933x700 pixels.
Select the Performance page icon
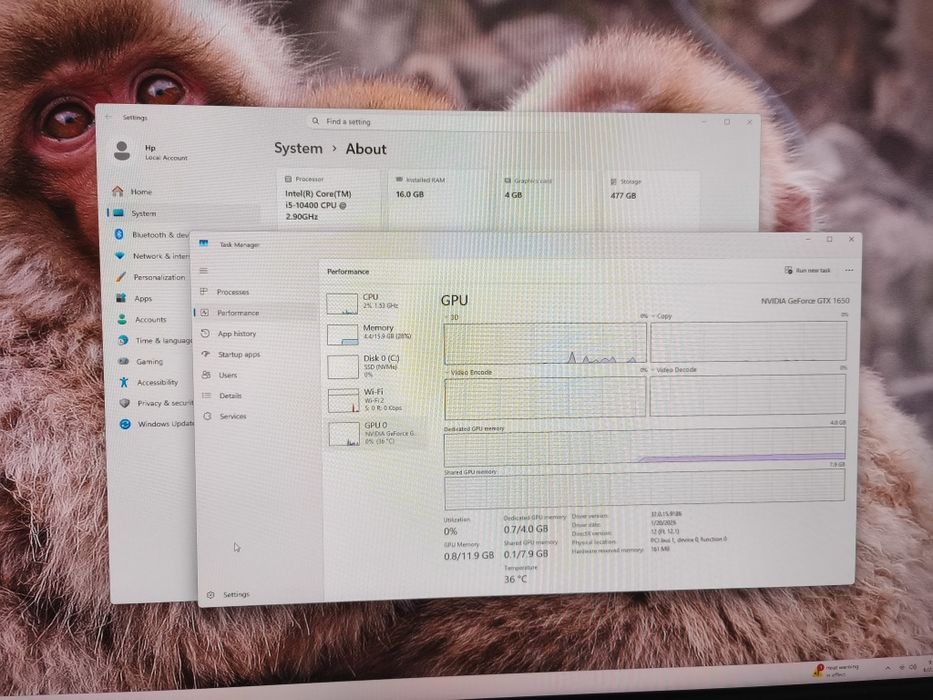click(x=205, y=312)
